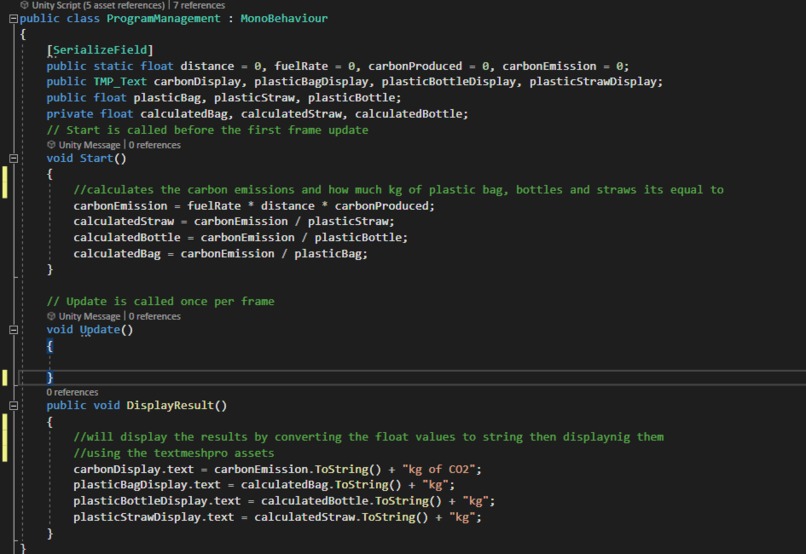Click the 'plasticStrawDisplay.text' assignment line
The width and height of the screenshot is (806, 554).
(278, 517)
